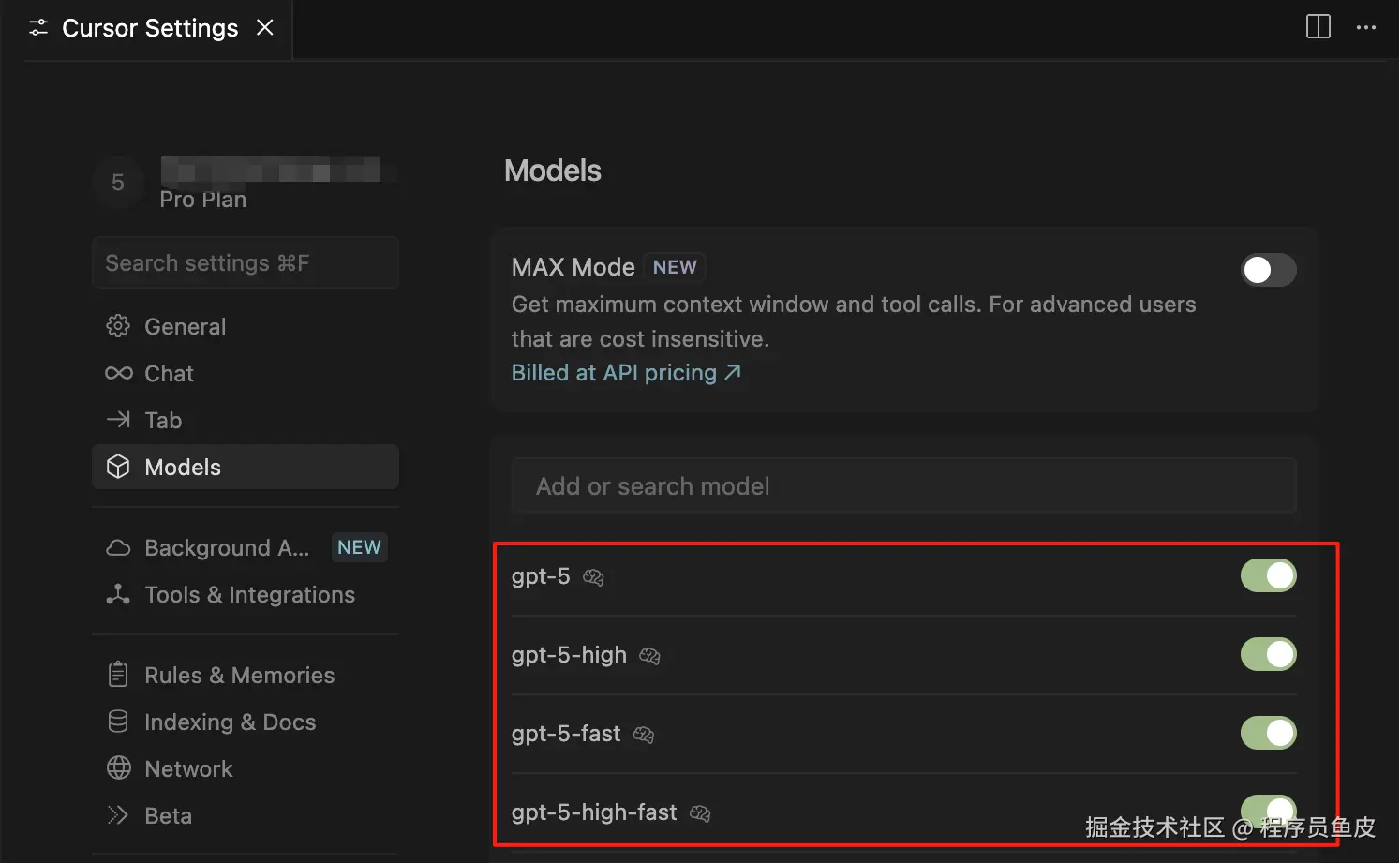Image resolution: width=1400 pixels, height=864 pixels.
Task: Click the General gear icon
Action: (x=118, y=326)
